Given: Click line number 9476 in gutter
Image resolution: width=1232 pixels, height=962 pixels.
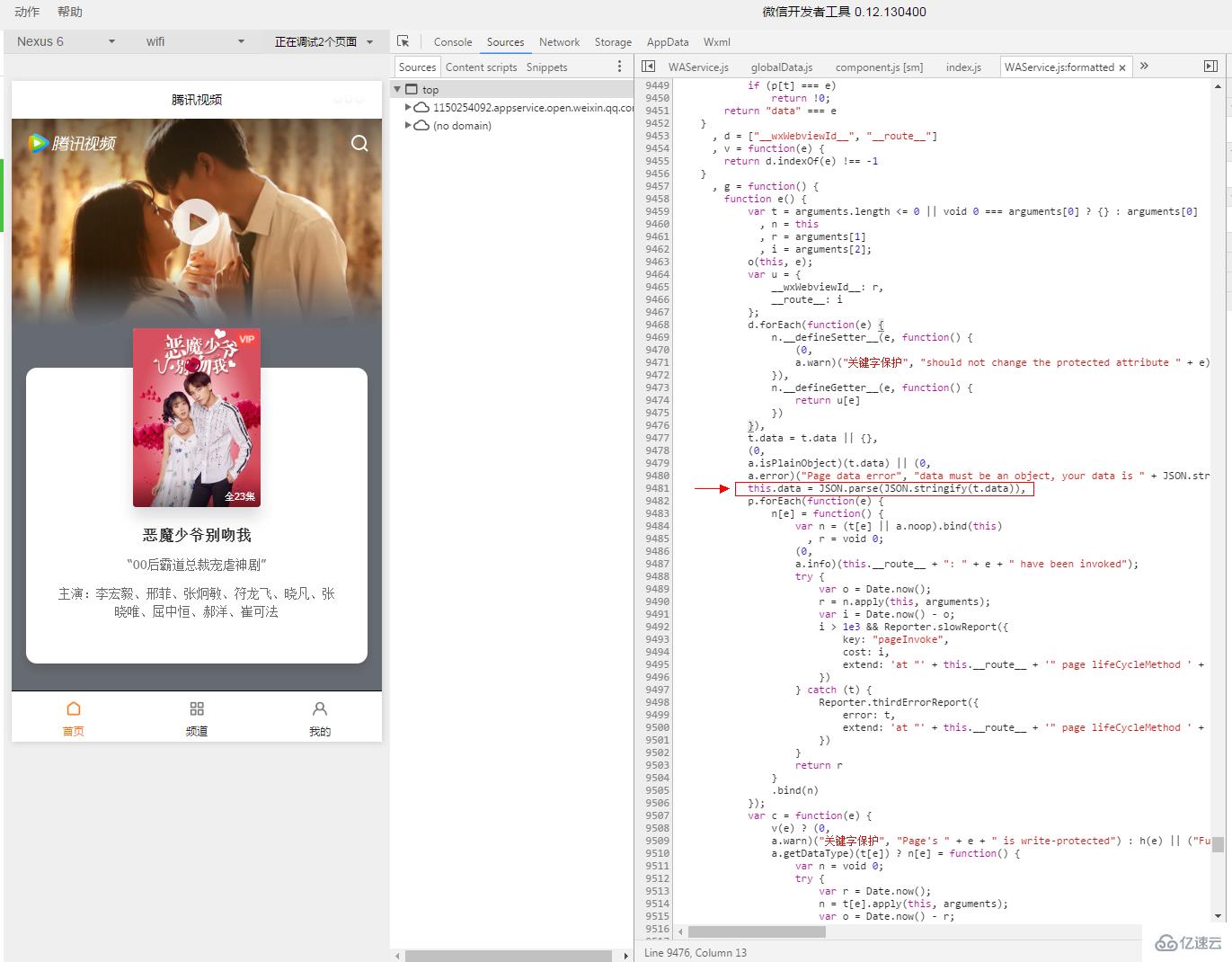Looking at the screenshot, I should (x=657, y=425).
